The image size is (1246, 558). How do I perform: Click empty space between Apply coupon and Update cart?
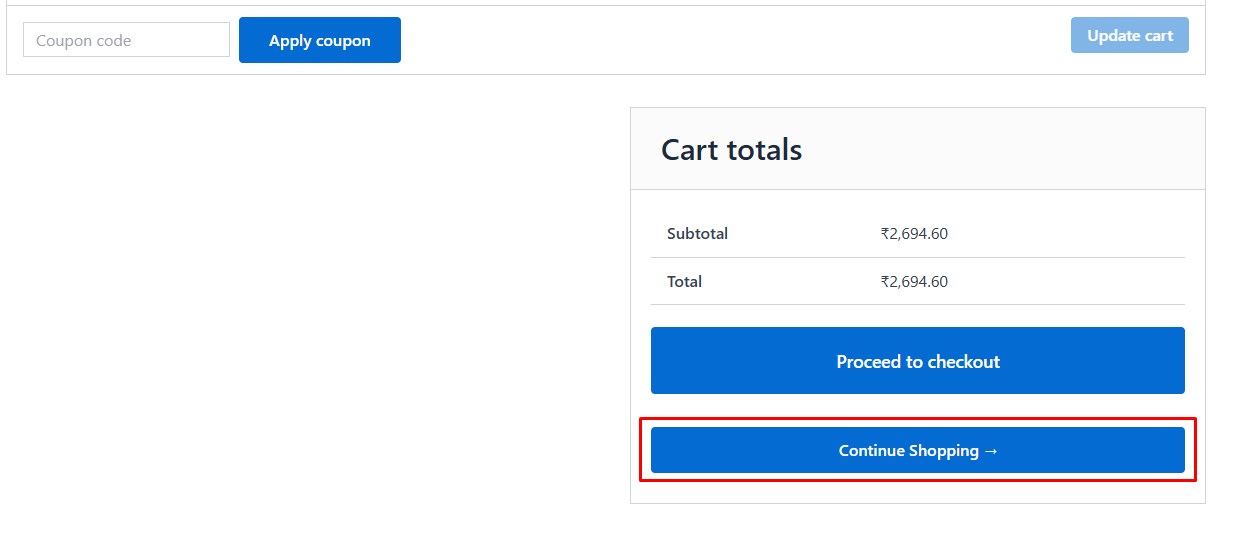tap(730, 40)
